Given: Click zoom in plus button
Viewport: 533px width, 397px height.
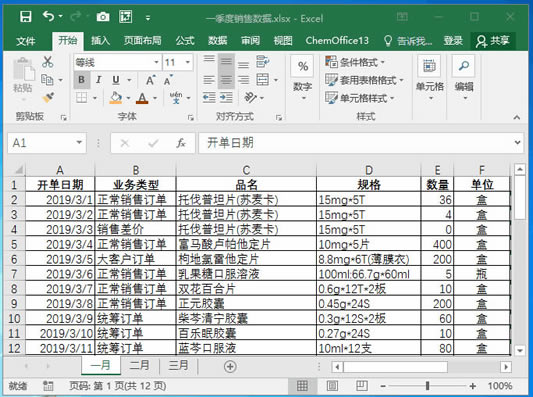Looking at the screenshot, I should (x=472, y=386).
